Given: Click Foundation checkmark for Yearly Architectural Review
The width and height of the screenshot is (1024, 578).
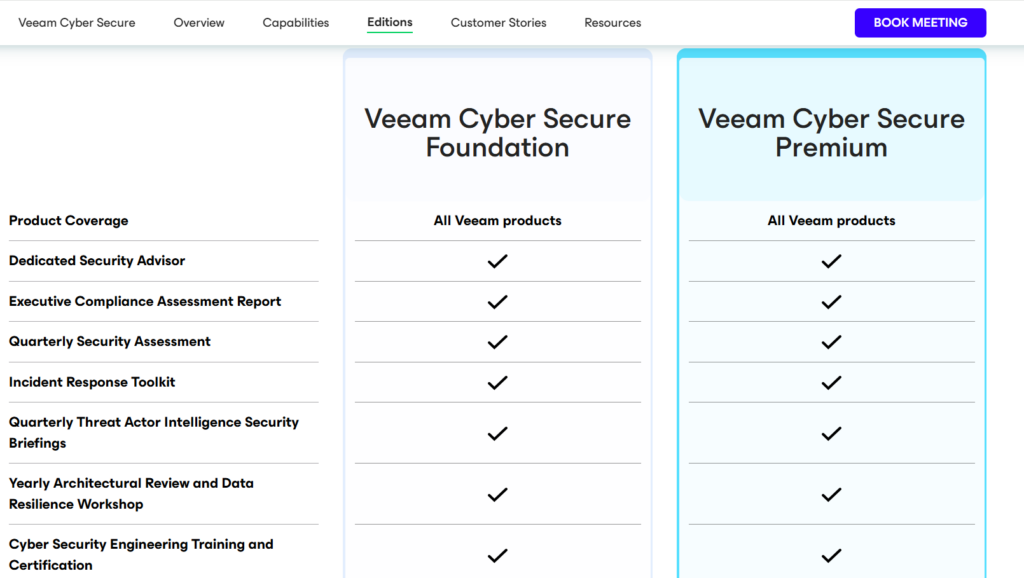Looking at the screenshot, I should click(x=498, y=495).
